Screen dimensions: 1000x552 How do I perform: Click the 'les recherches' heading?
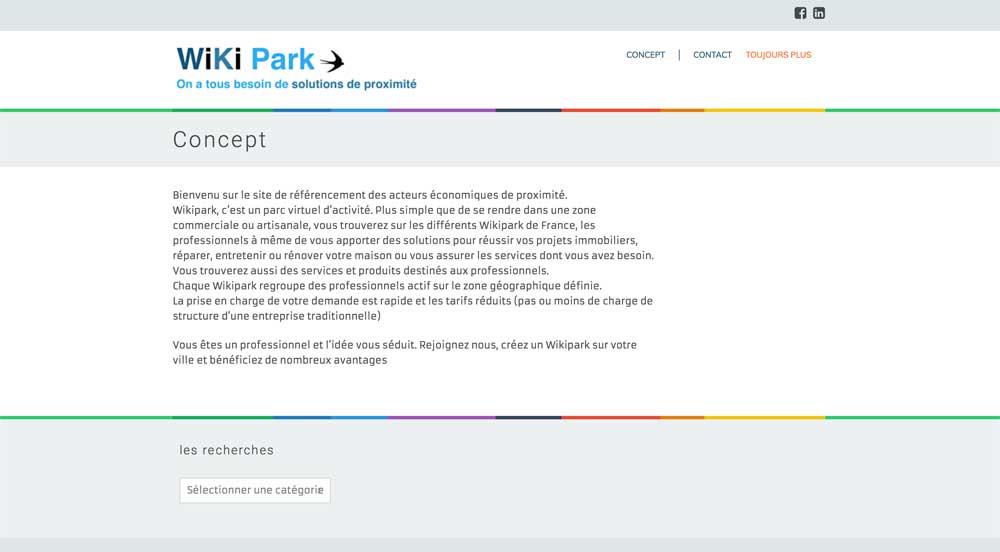tap(226, 450)
